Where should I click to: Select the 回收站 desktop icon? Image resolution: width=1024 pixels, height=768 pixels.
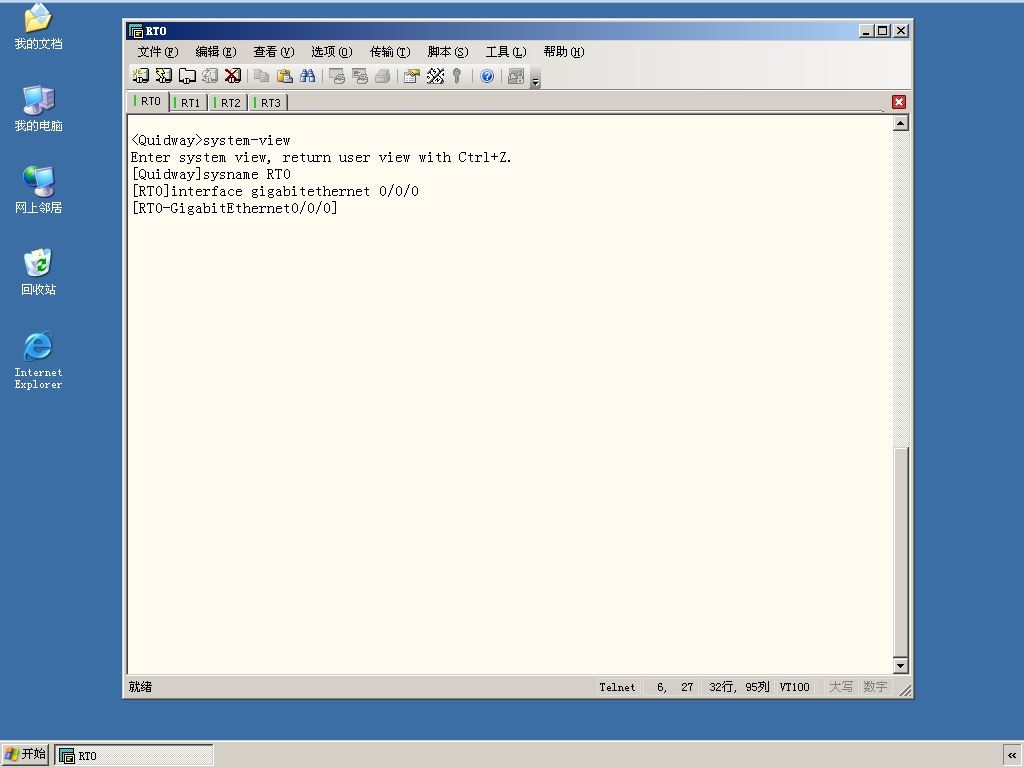pyautogui.click(x=38, y=272)
